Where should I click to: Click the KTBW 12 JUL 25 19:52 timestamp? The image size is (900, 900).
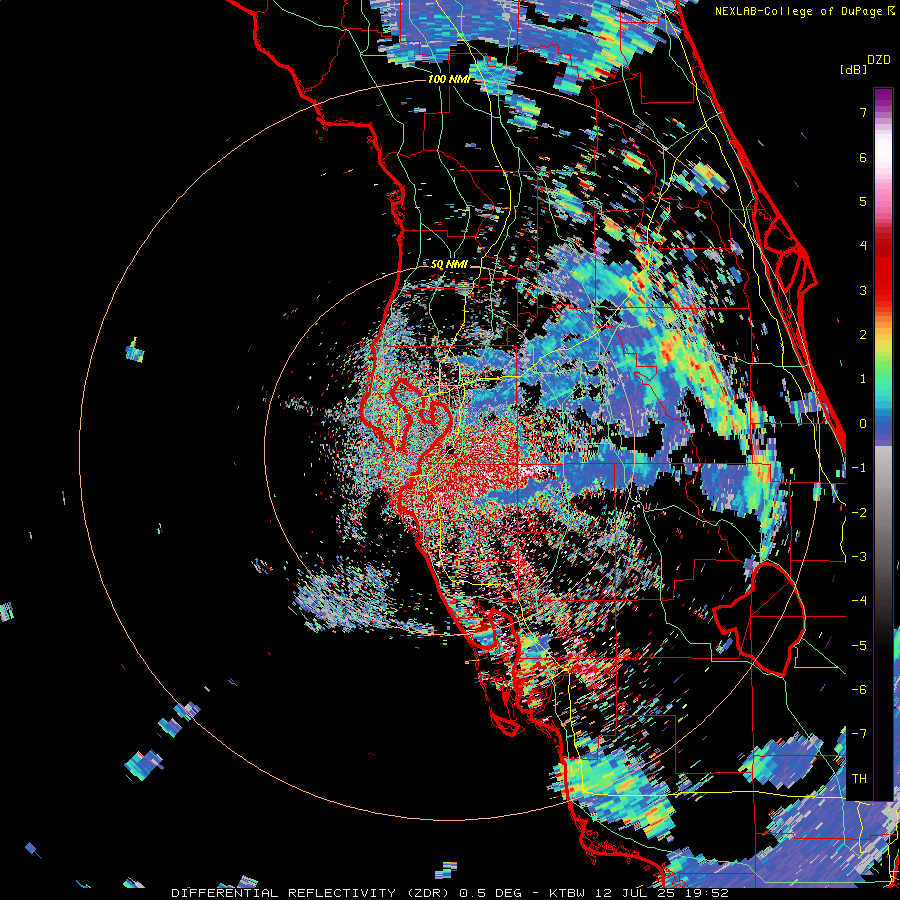639,893
